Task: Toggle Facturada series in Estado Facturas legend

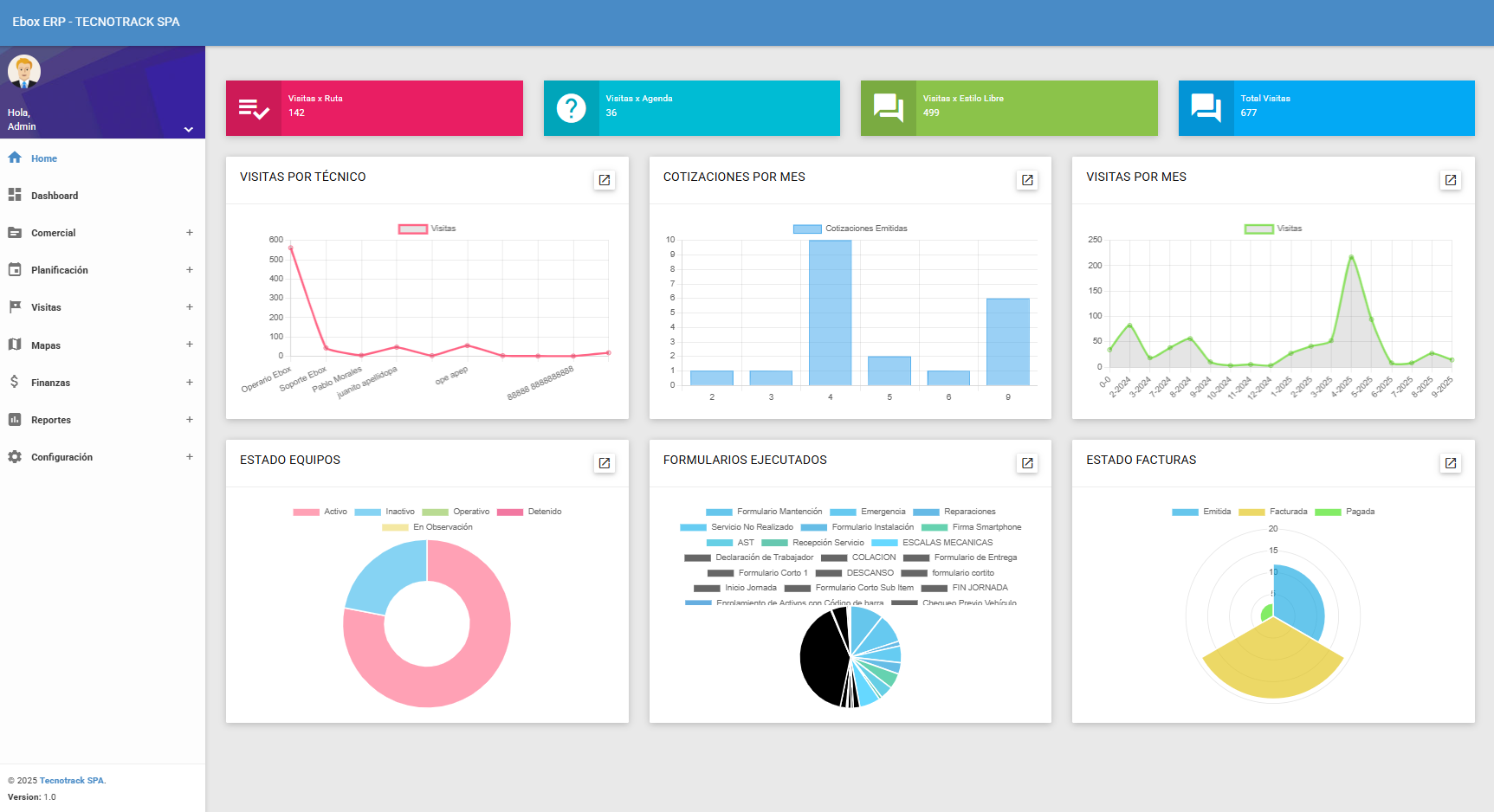Action: pyautogui.click(x=1273, y=512)
